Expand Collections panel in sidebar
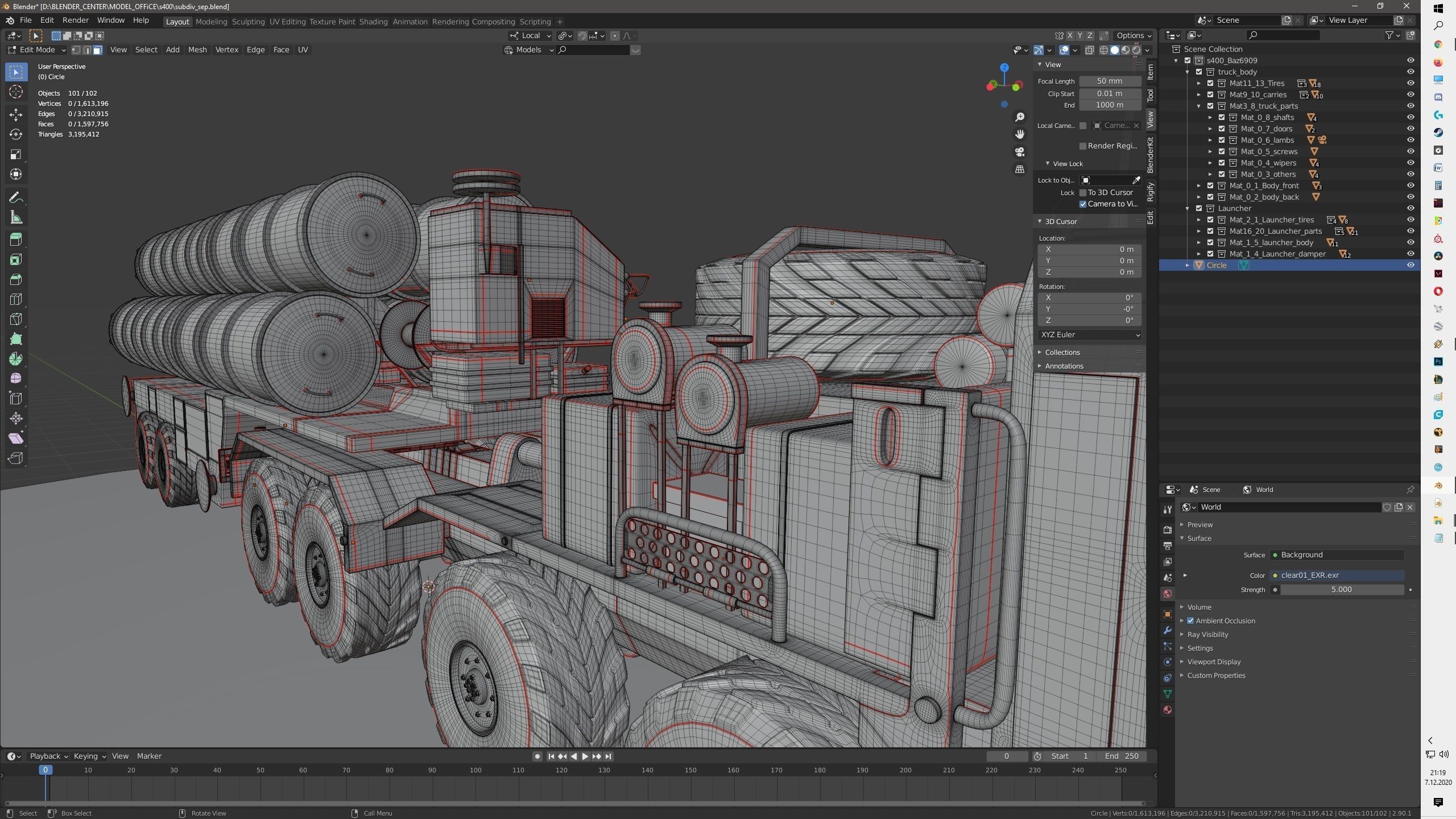 click(x=1061, y=353)
